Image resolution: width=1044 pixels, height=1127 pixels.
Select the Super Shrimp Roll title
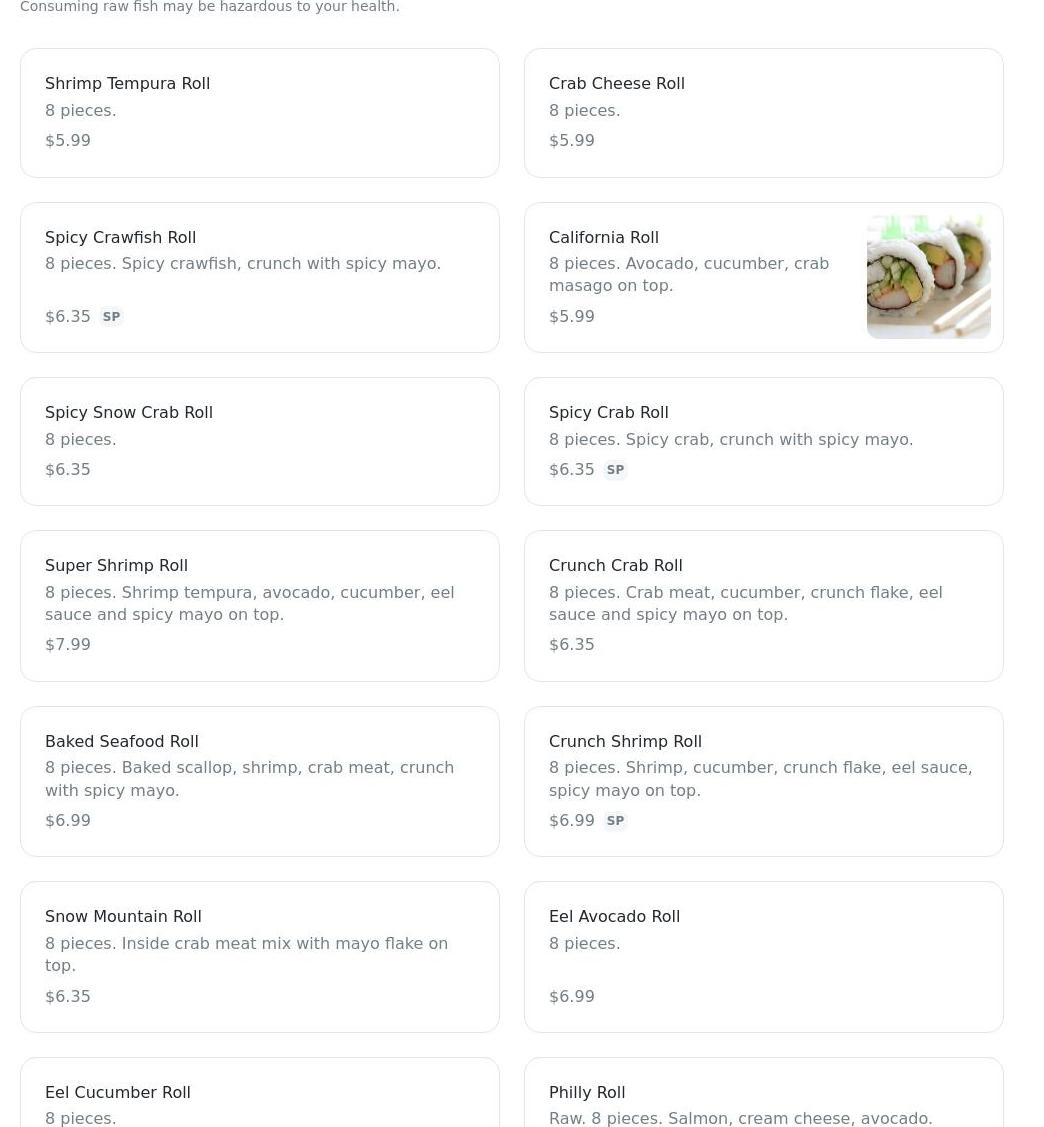point(116,566)
